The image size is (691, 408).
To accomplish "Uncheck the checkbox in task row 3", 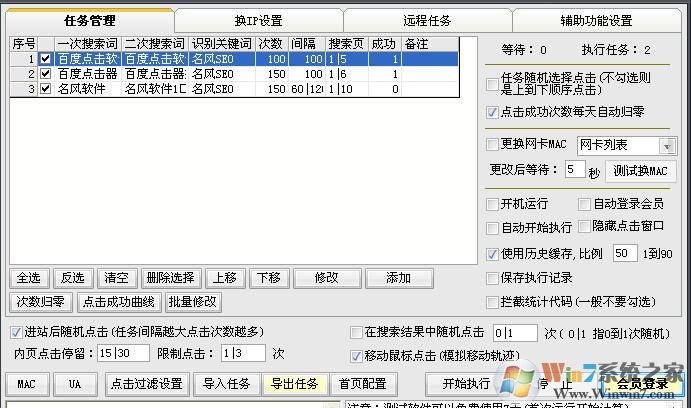I will click(45, 89).
